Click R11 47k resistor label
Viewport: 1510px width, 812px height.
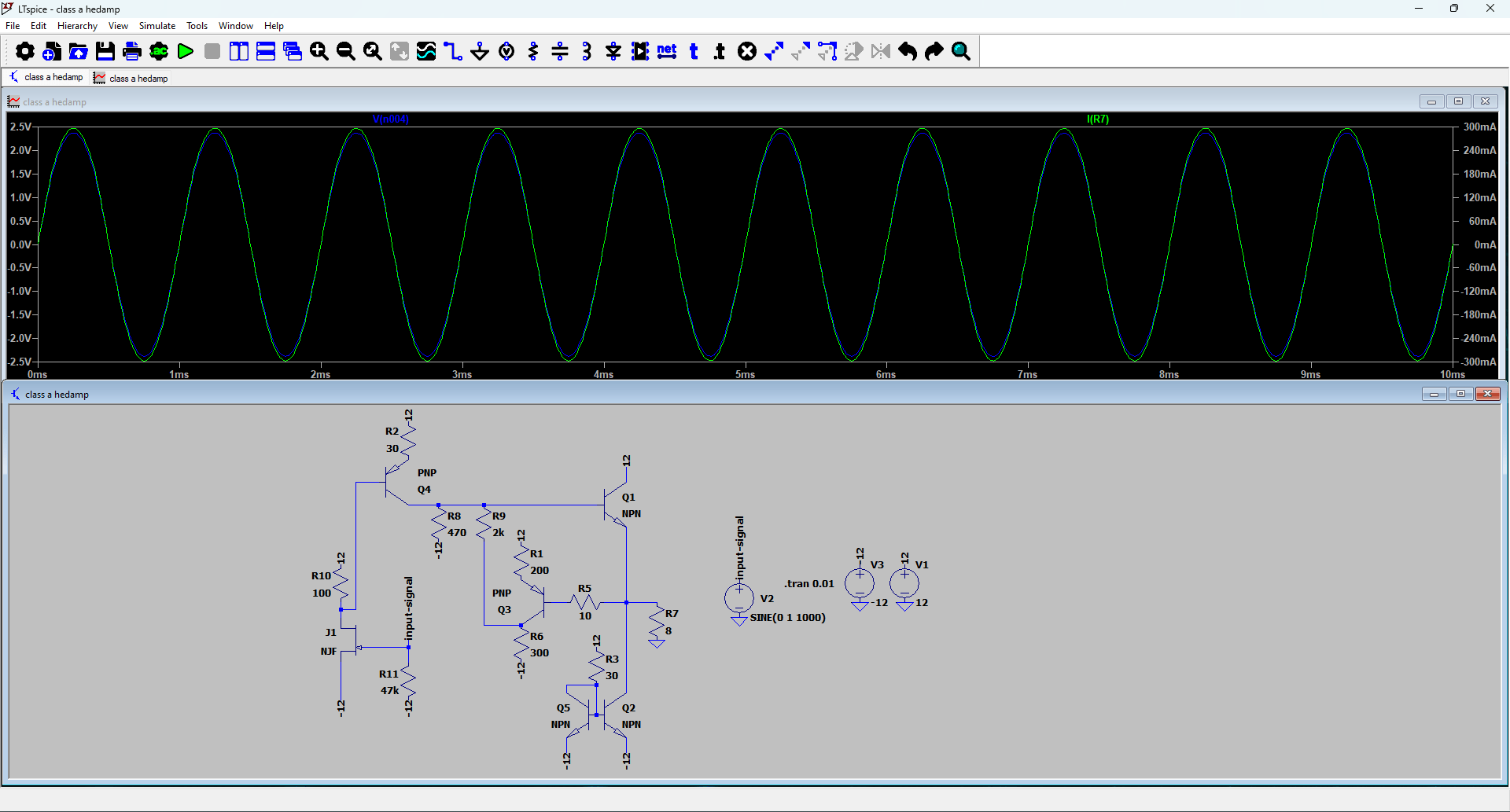coord(389,682)
